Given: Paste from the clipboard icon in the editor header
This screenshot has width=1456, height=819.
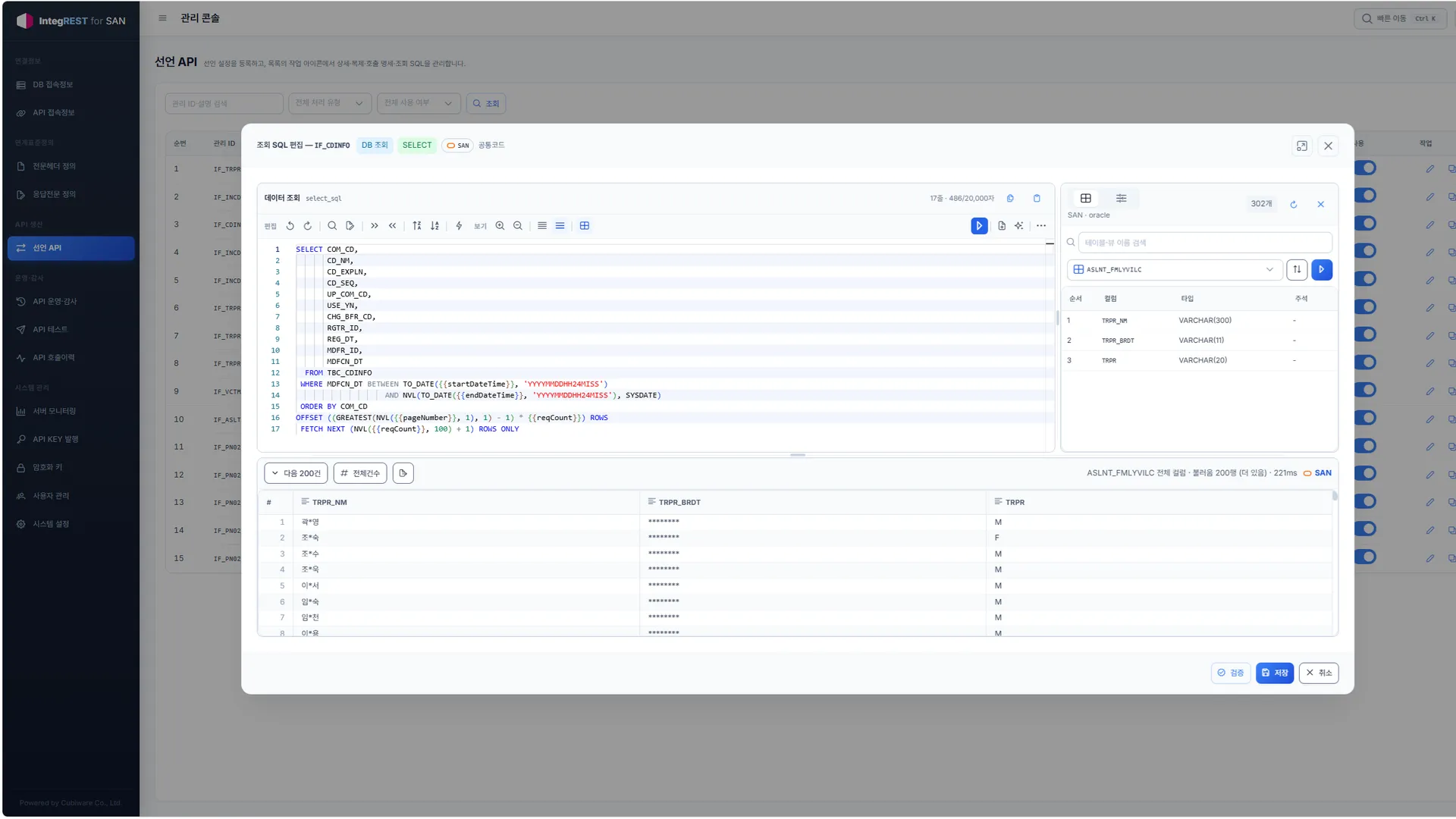Looking at the screenshot, I should coord(1037,199).
